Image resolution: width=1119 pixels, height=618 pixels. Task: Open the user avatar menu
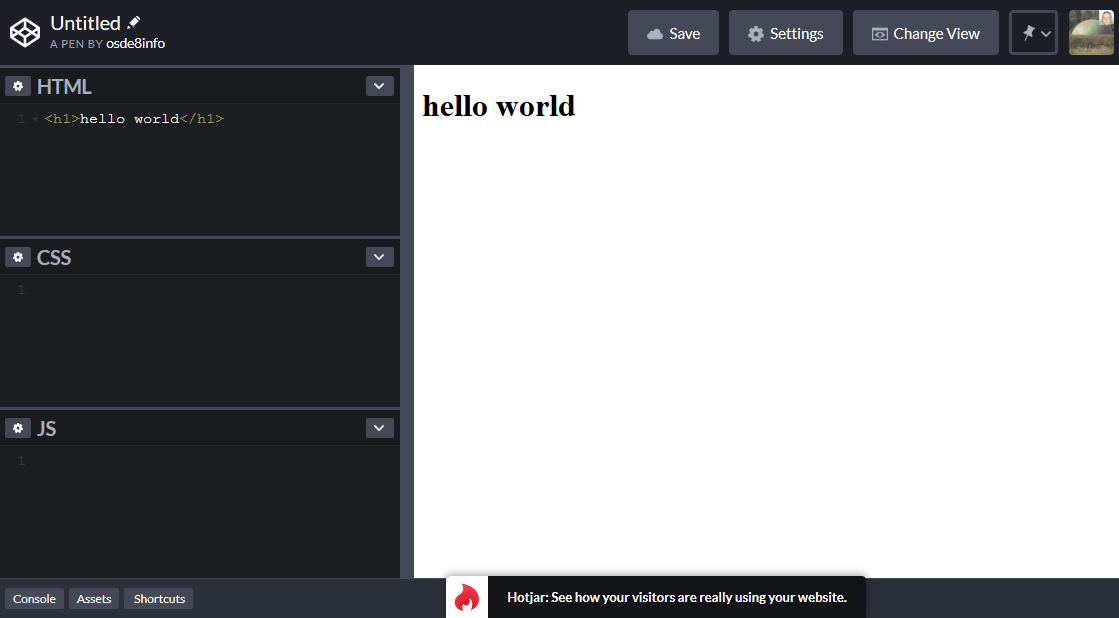point(1091,33)
